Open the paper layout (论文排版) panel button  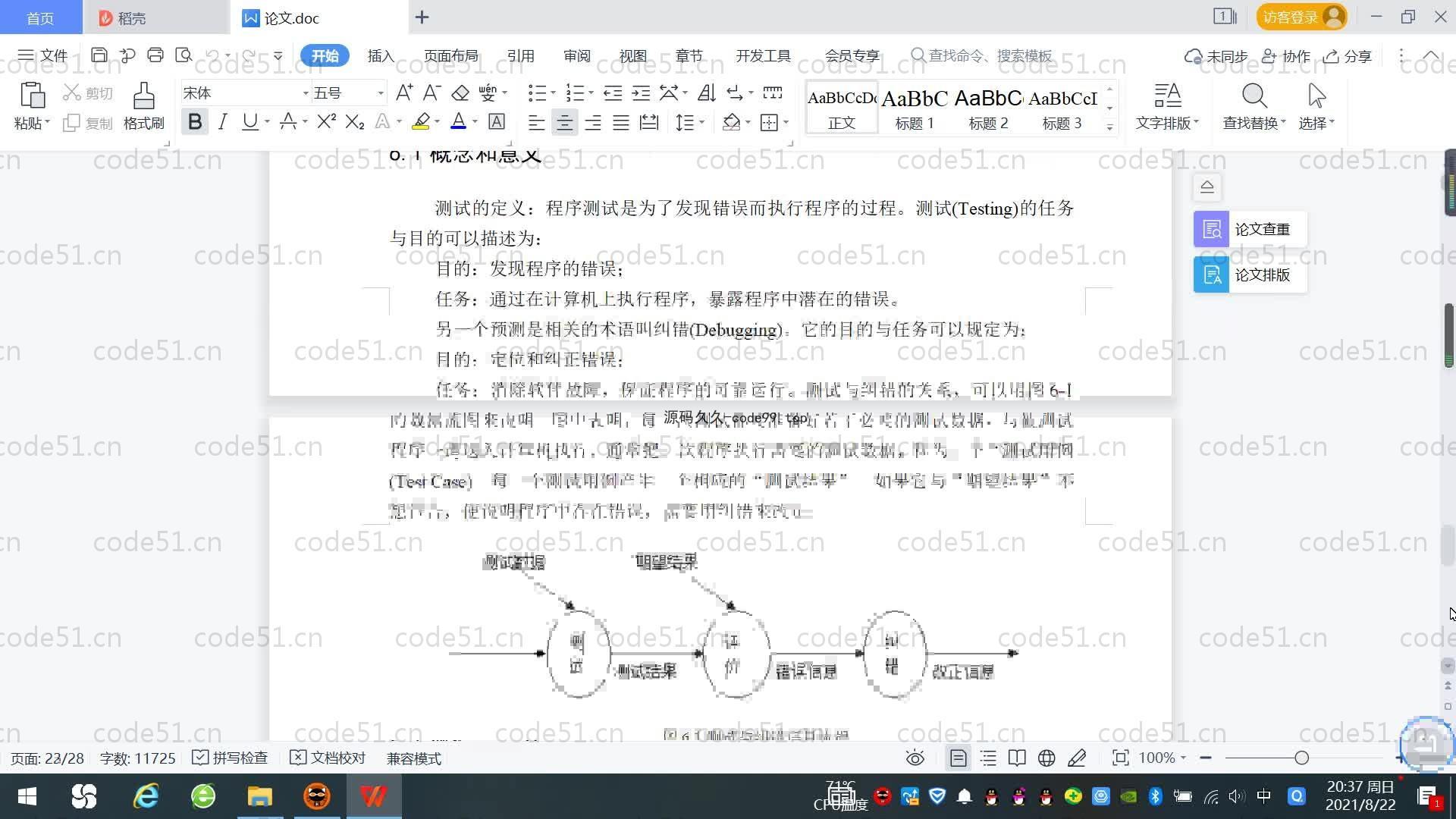1250,275
